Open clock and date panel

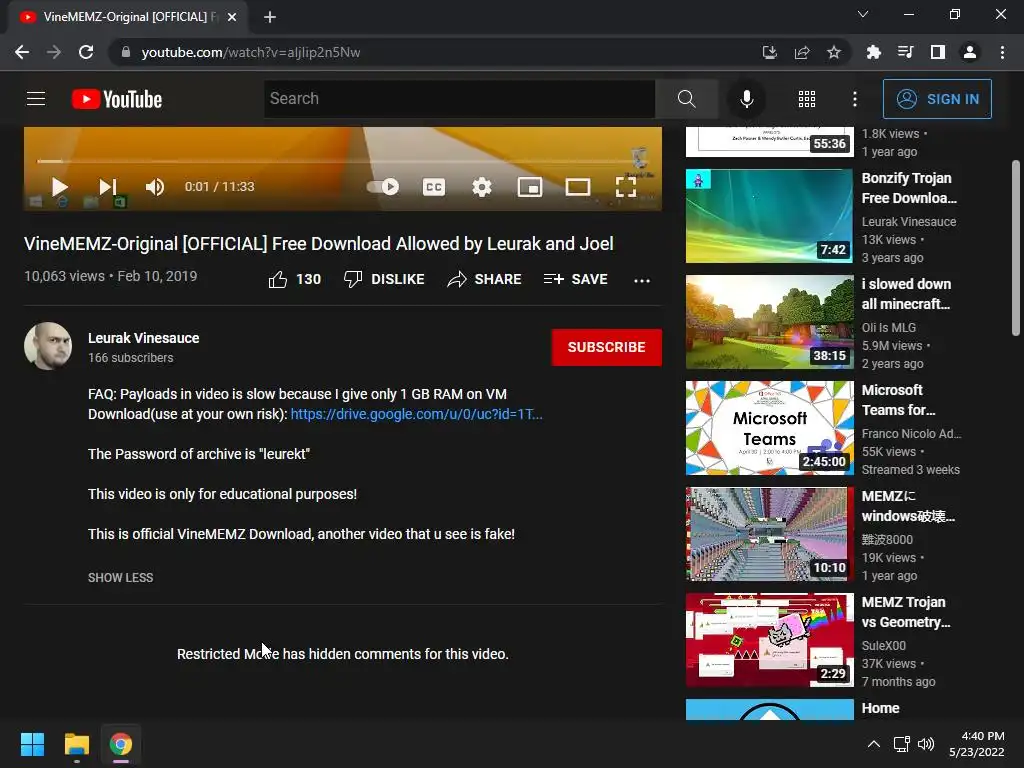[977, 744]
